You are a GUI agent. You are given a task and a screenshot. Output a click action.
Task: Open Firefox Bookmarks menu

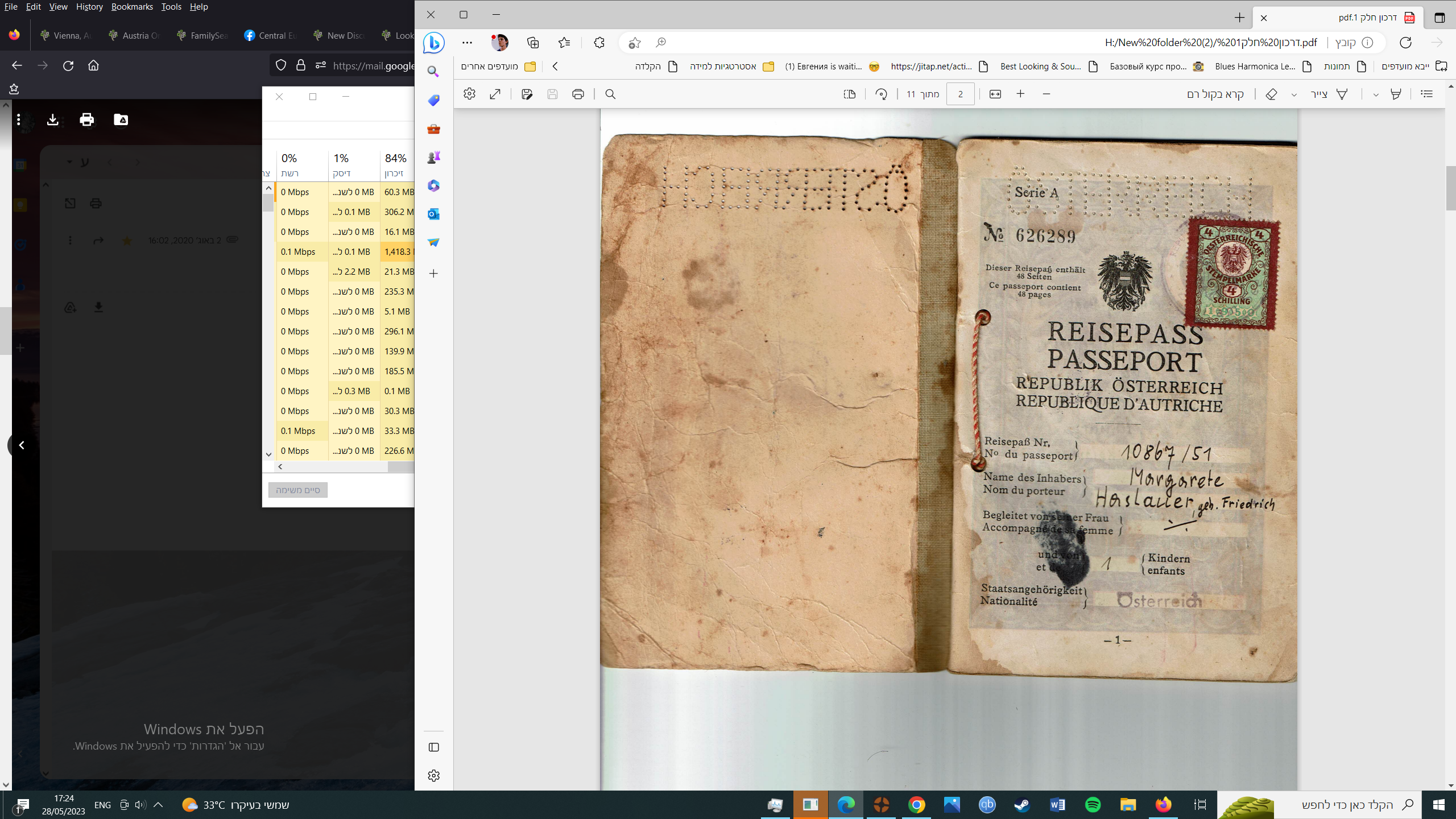pyautogui.click(x=132, y=7)
